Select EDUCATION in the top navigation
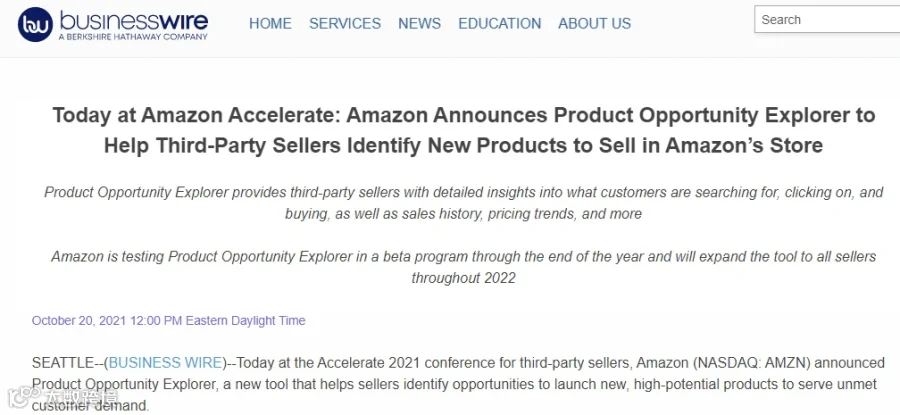The image size is (900, 415). point(499,24)
